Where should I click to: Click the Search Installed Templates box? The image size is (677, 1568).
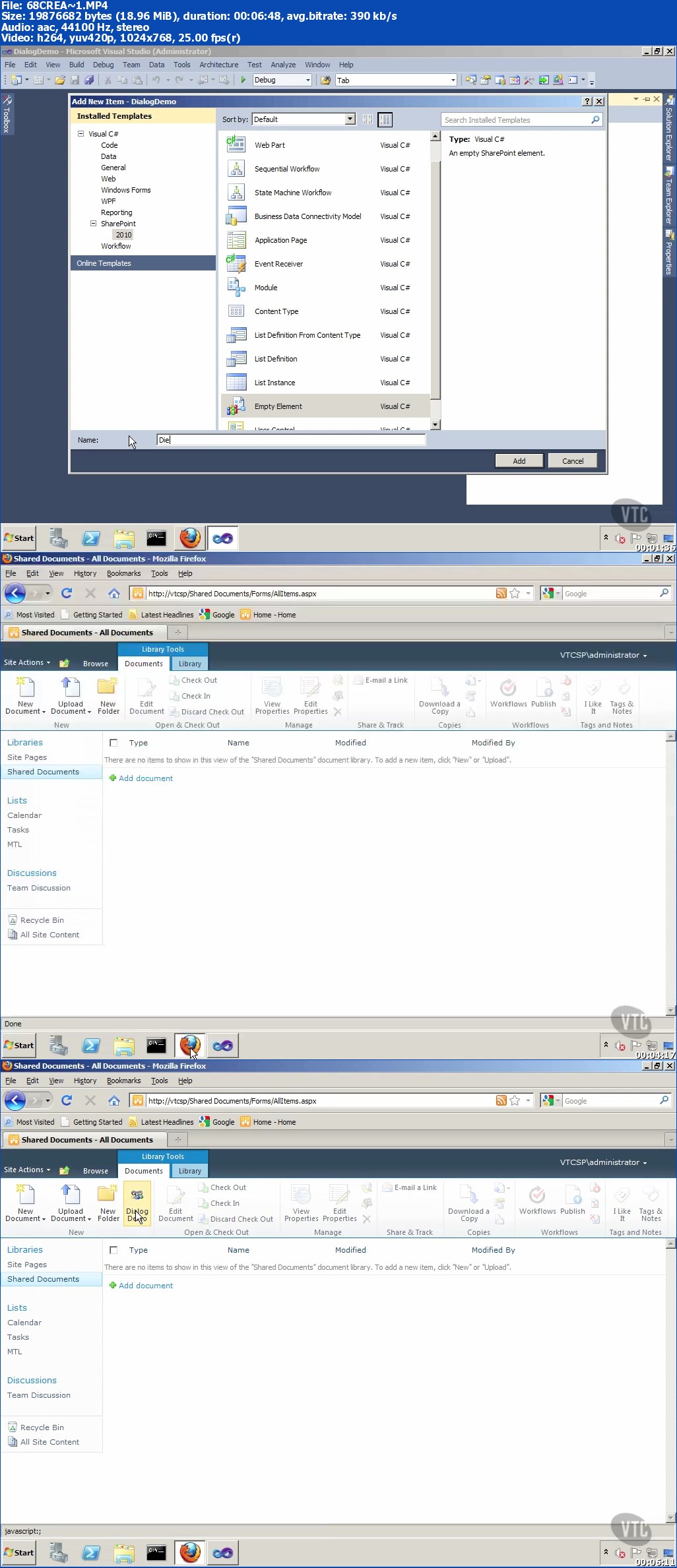tap(521, 119)
